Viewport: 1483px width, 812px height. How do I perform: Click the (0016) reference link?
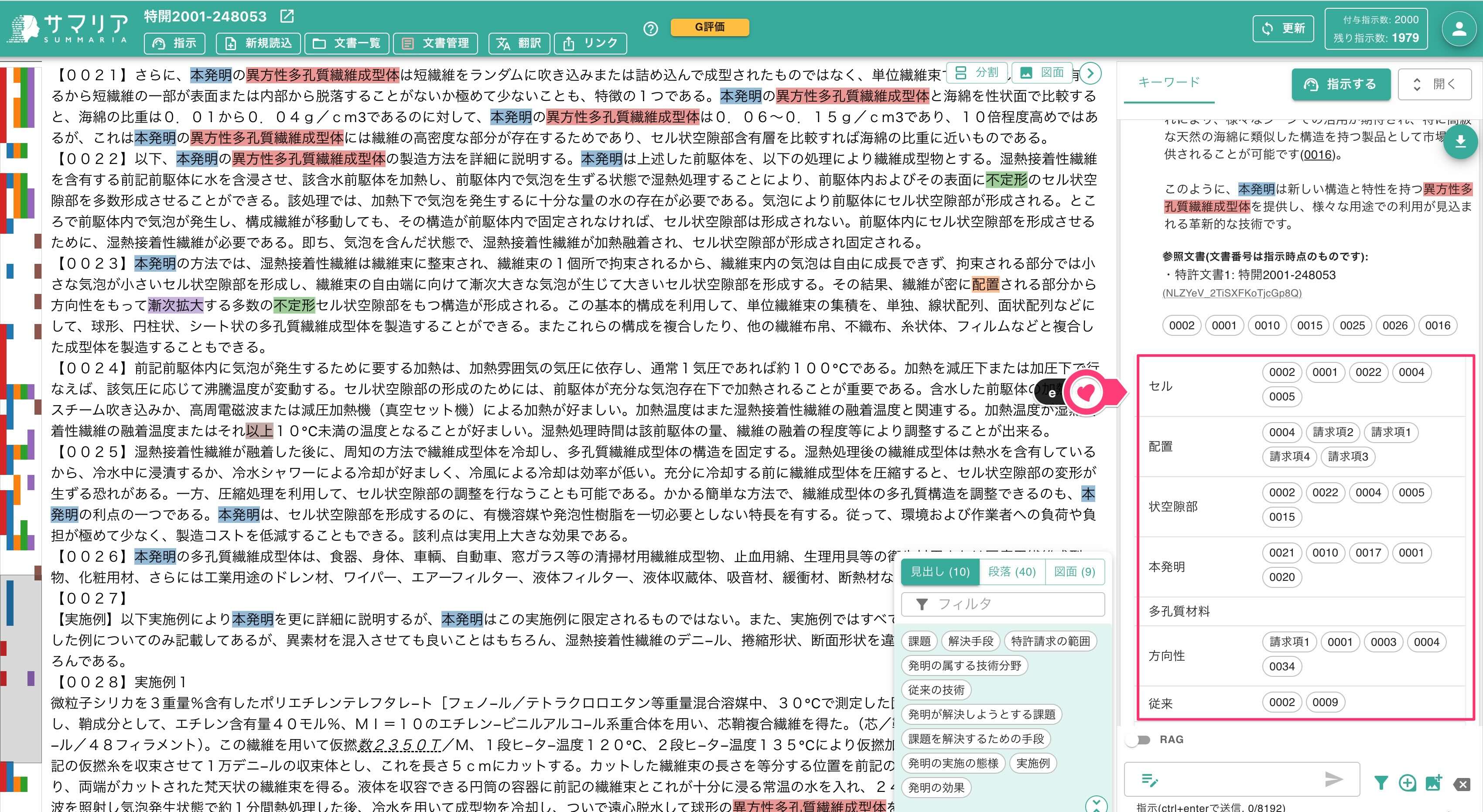(1317, 155)
